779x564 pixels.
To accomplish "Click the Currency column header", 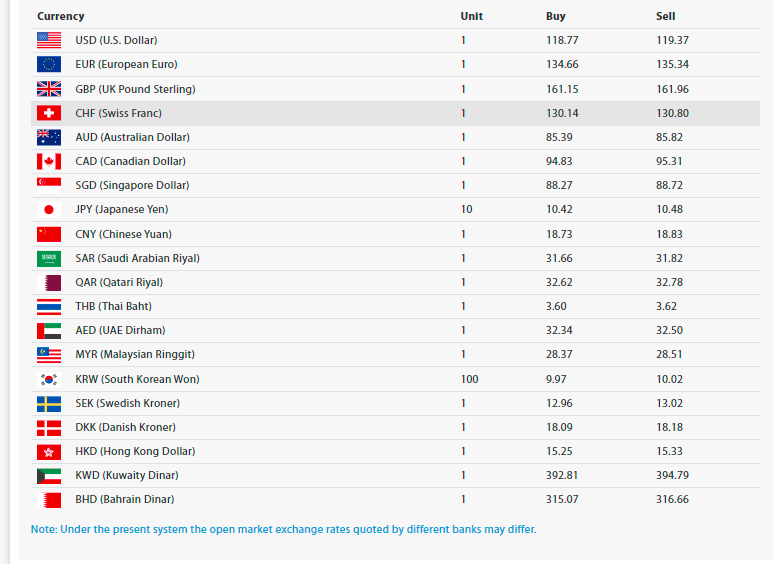I will (x=61, y=16).
